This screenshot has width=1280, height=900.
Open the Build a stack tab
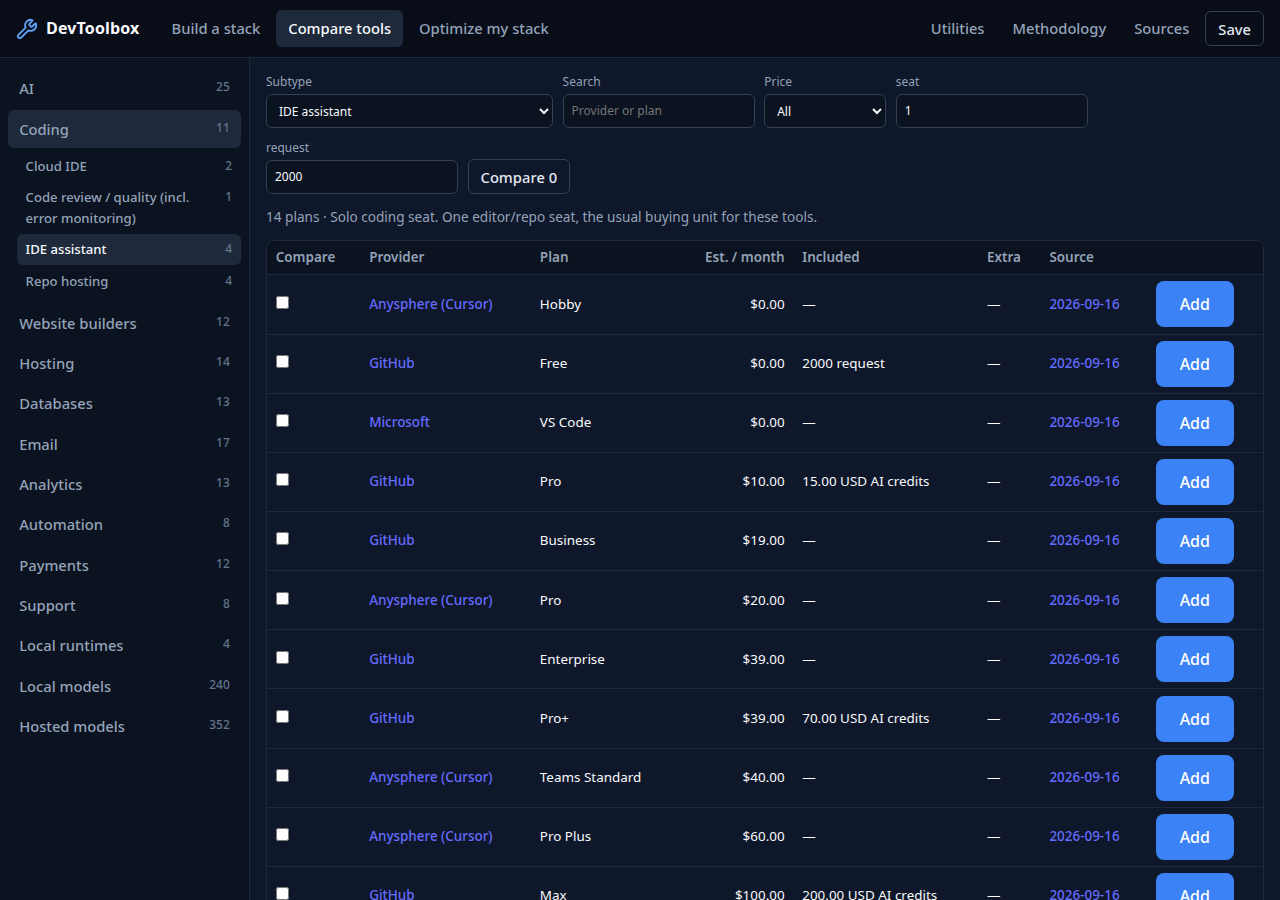coord(216,29)
